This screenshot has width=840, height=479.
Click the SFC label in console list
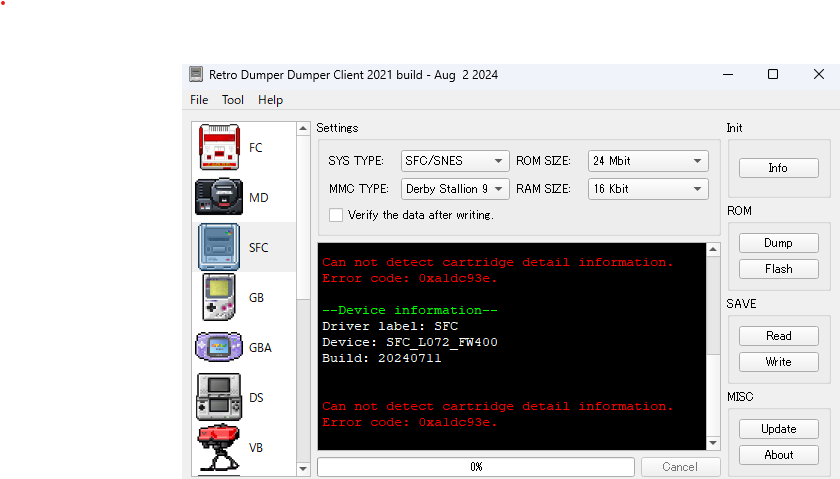[x=258, y=248]
